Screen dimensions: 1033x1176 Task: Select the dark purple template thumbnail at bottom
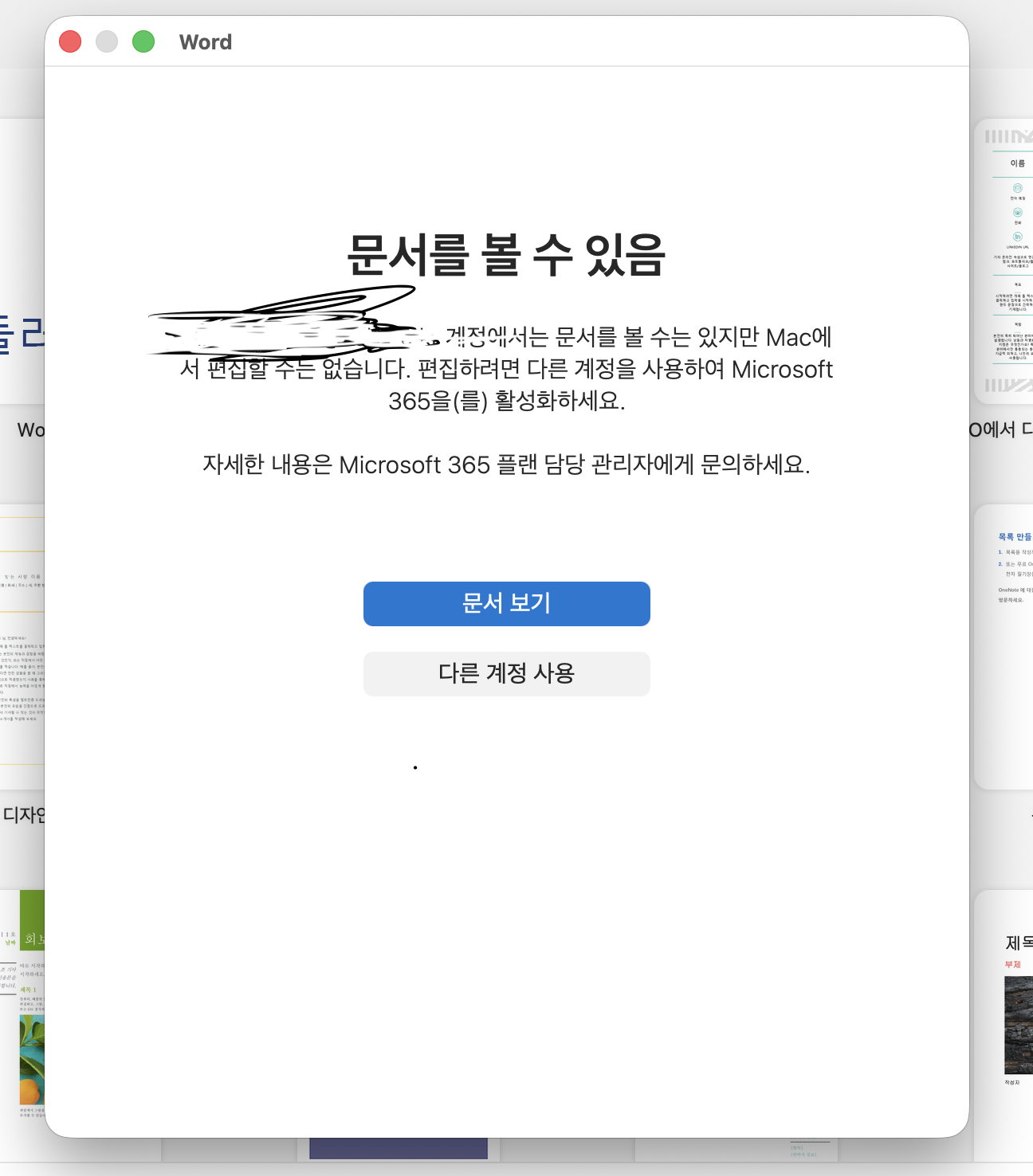coord(399,1148)
